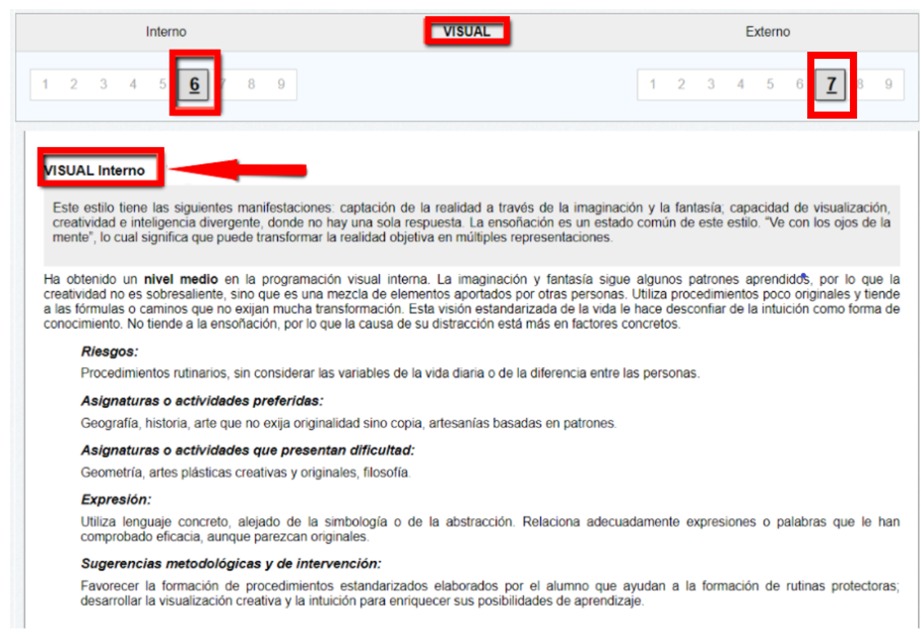Click number 9 on the Interno scale

tap(281, 85)
